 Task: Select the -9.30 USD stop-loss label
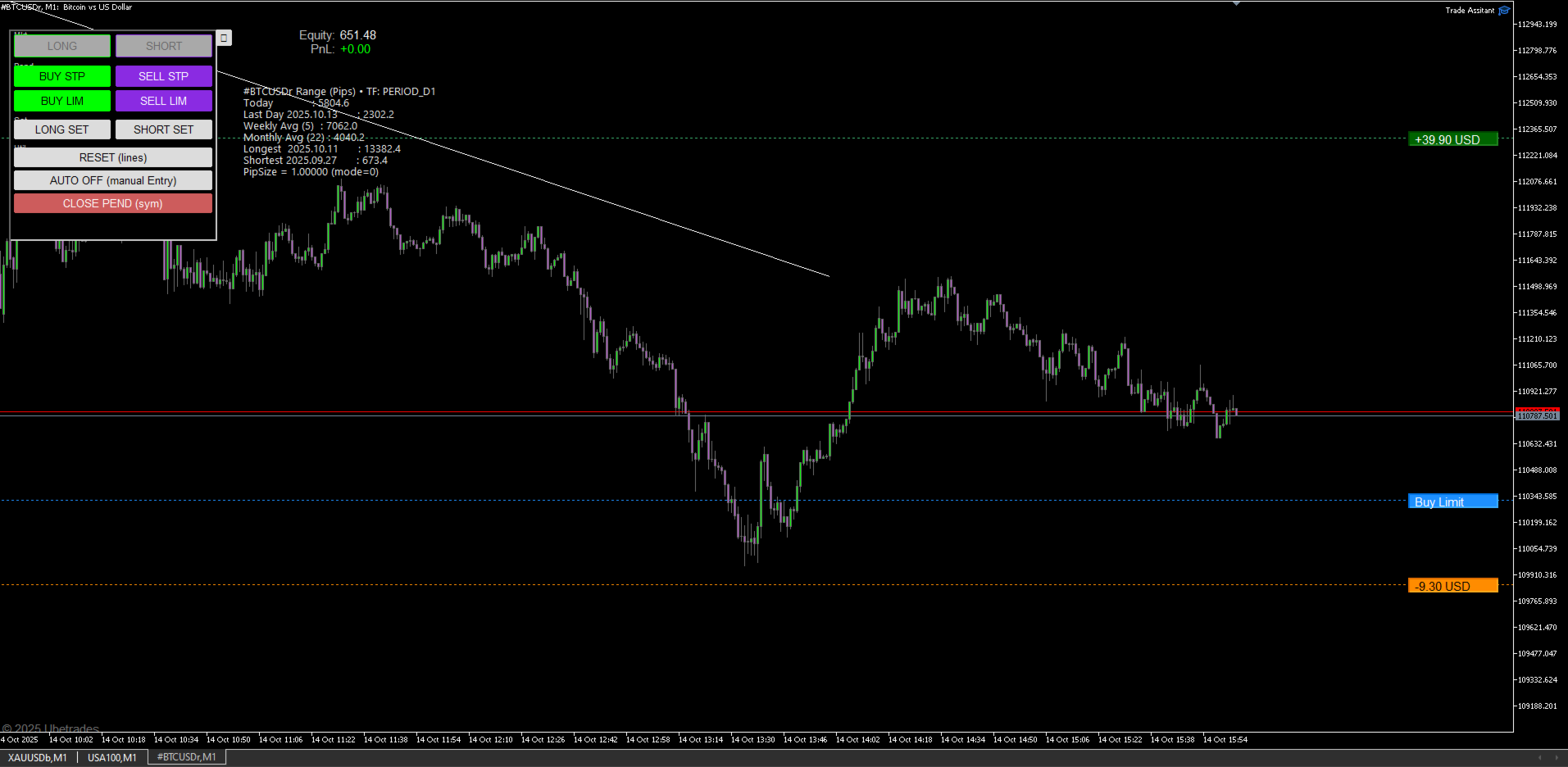coord(1452,586)
